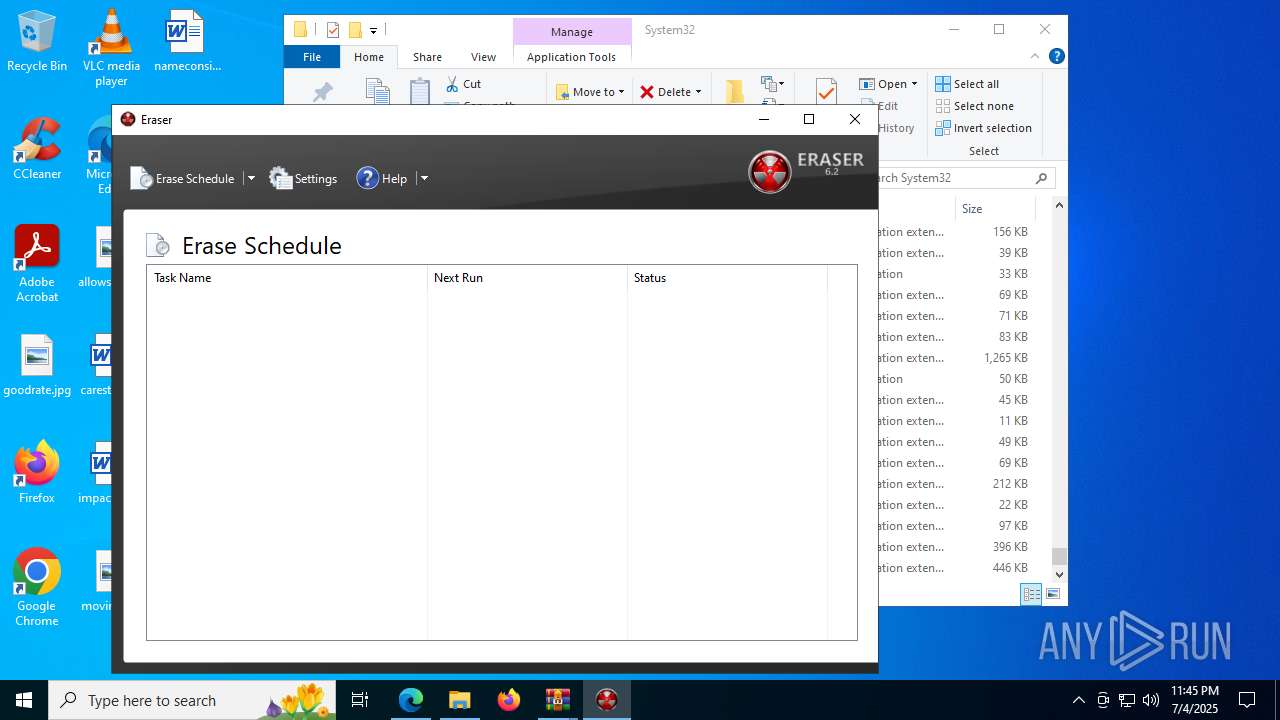Switch to the View ribbon tab
1280x720 pixels.
(x=483, y=57)
